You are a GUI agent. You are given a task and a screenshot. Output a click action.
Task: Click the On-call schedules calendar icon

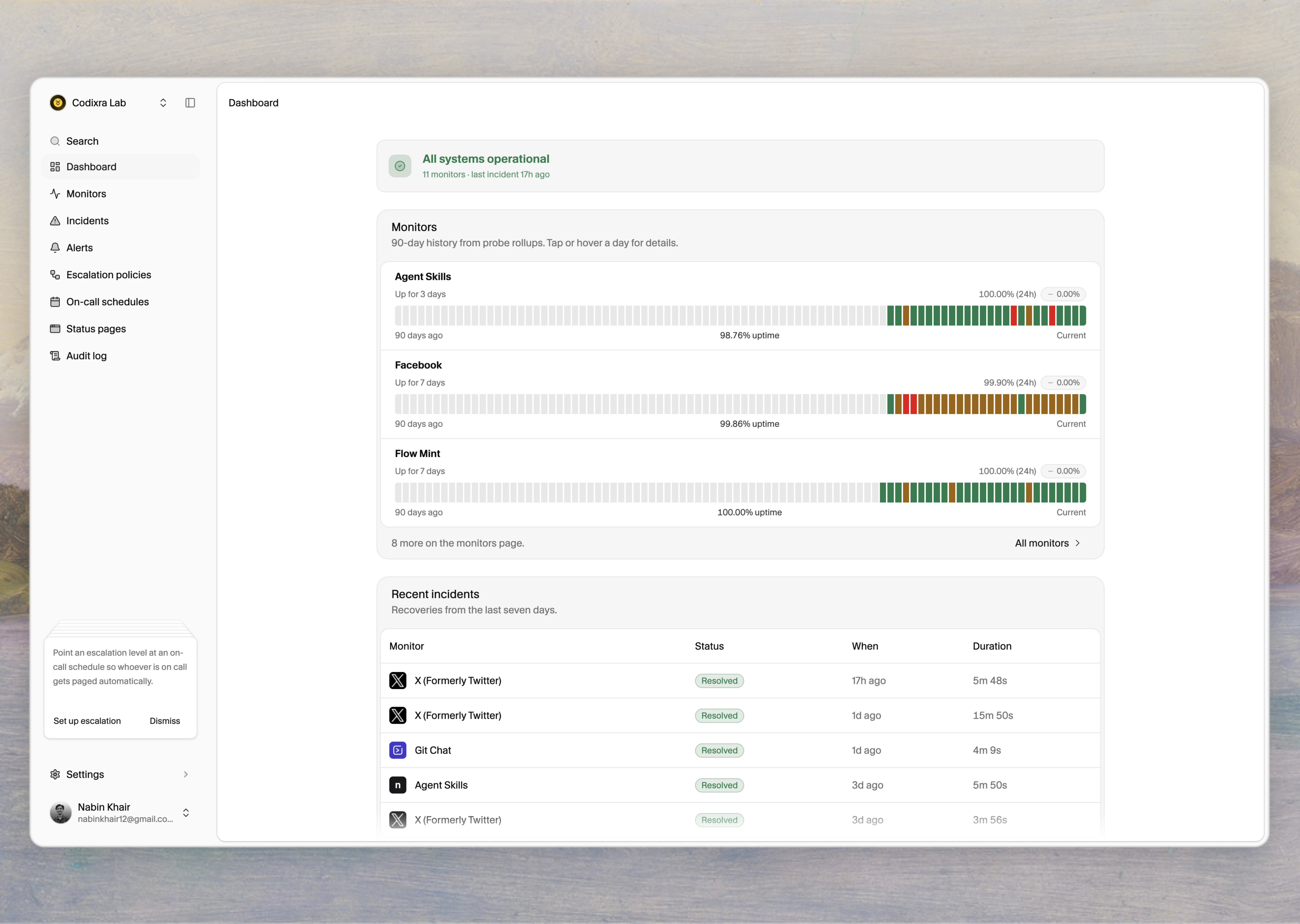click(55, 302)
